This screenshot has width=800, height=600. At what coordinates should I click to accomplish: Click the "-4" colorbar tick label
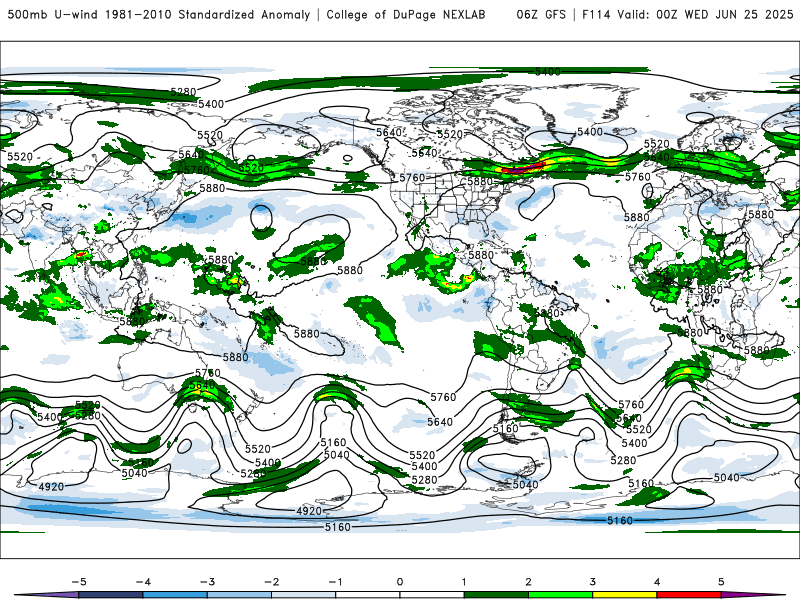pos(143,582)
